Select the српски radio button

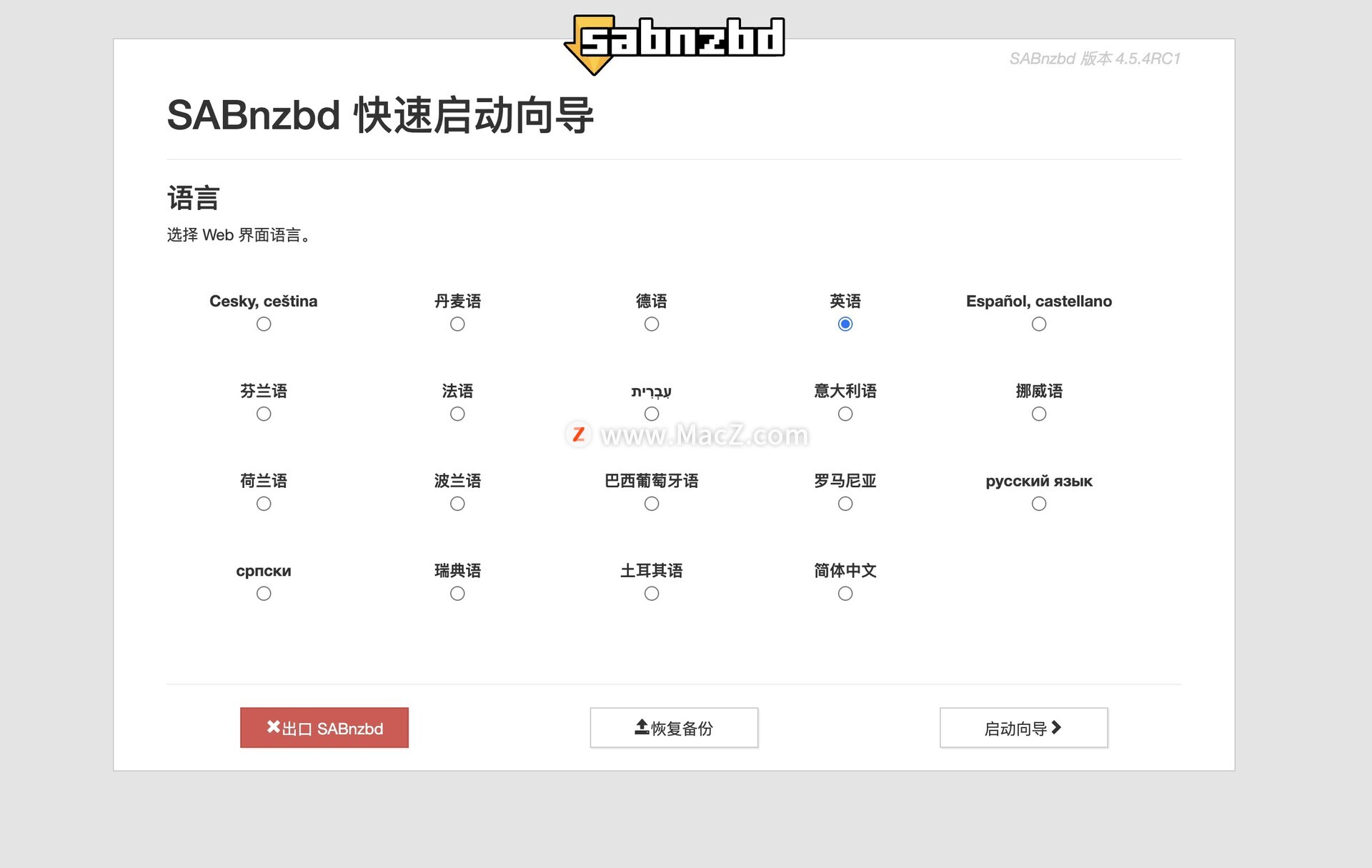pyautogui.click(x=264, y=594)
